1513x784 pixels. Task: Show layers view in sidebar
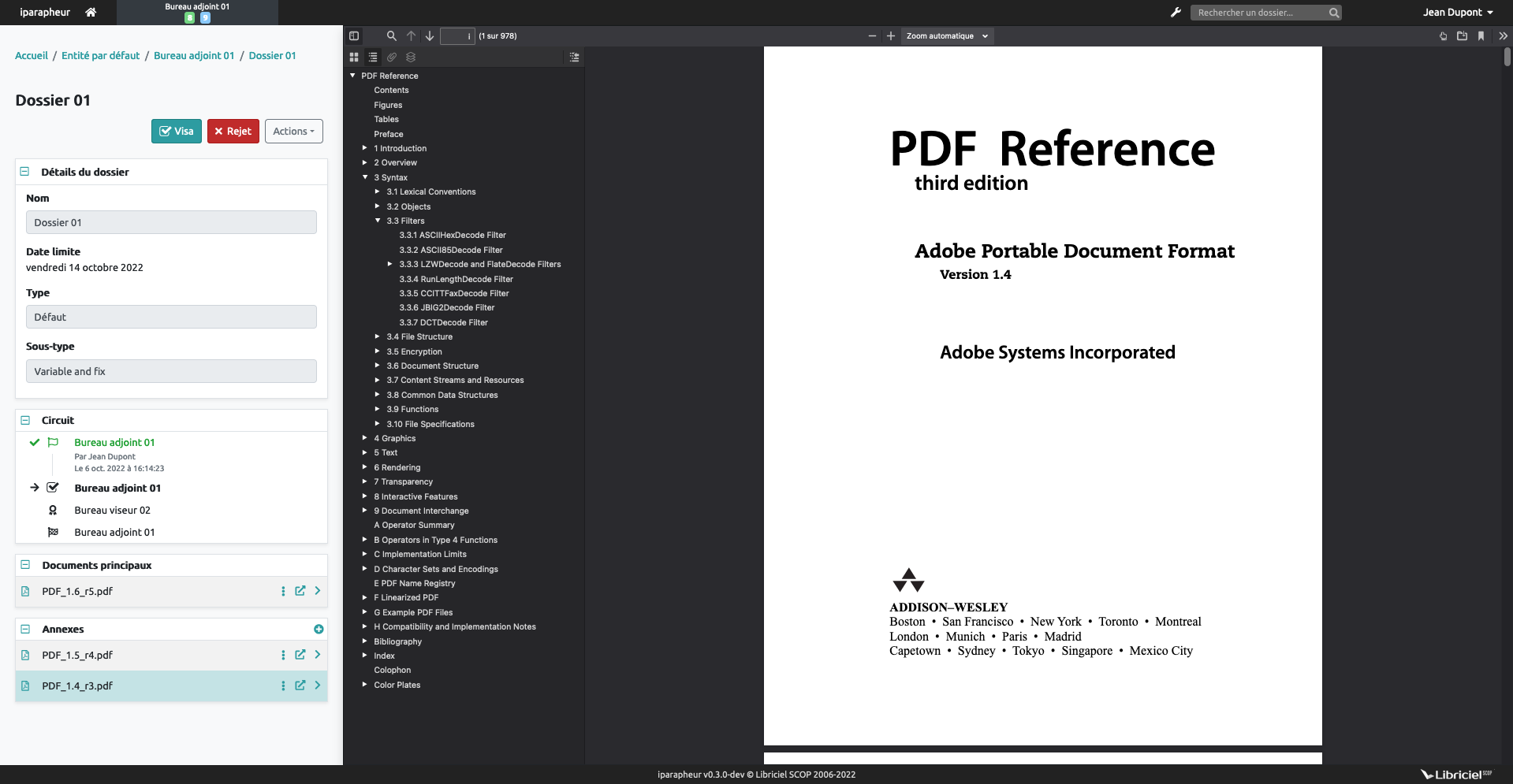(411, 57)
